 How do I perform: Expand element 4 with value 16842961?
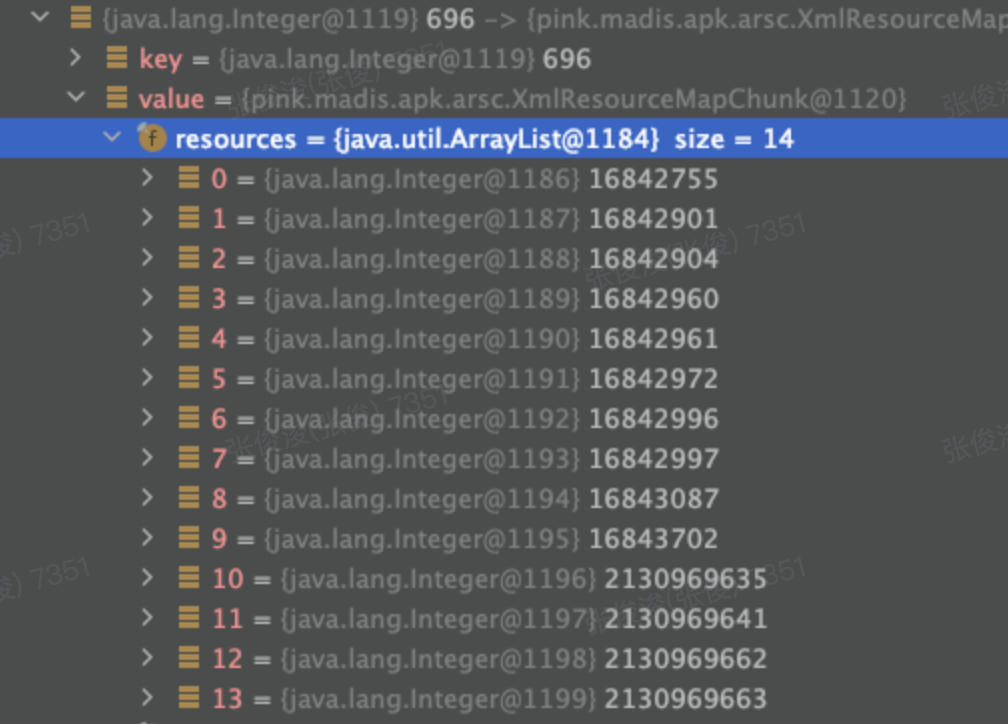[x=147, y=338]
